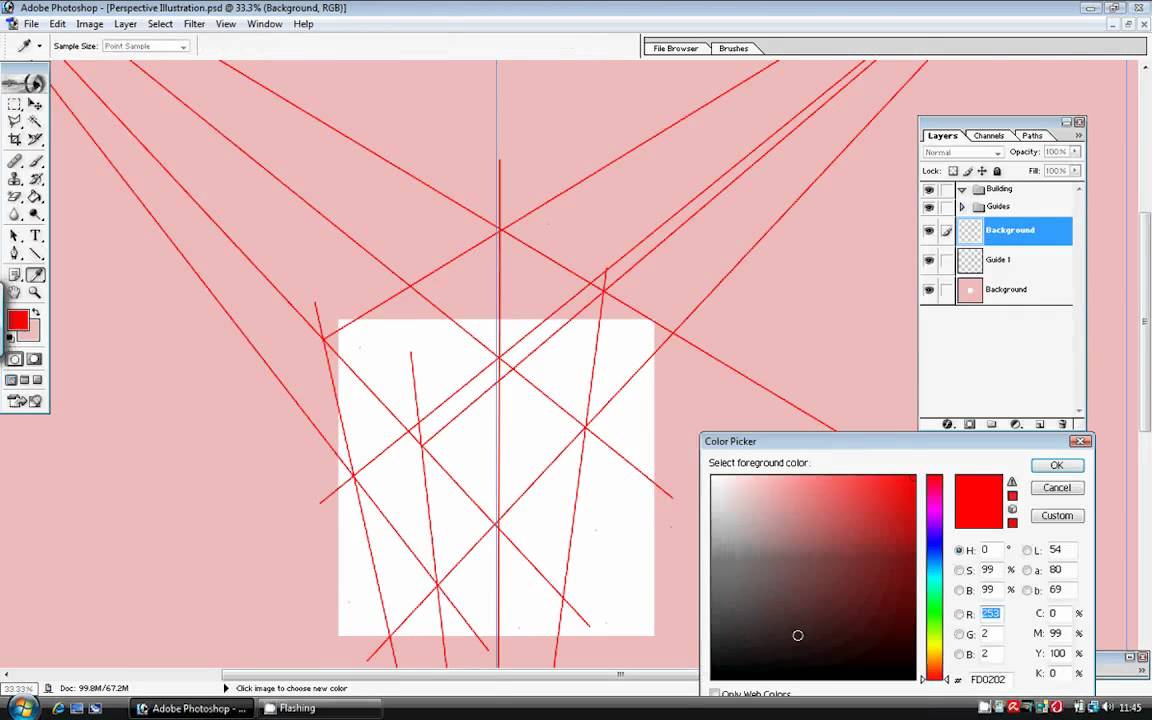Viewport: 1152px width, 720px height.
Task: Open the Fill slider arrow
Action: point(1075,170)
